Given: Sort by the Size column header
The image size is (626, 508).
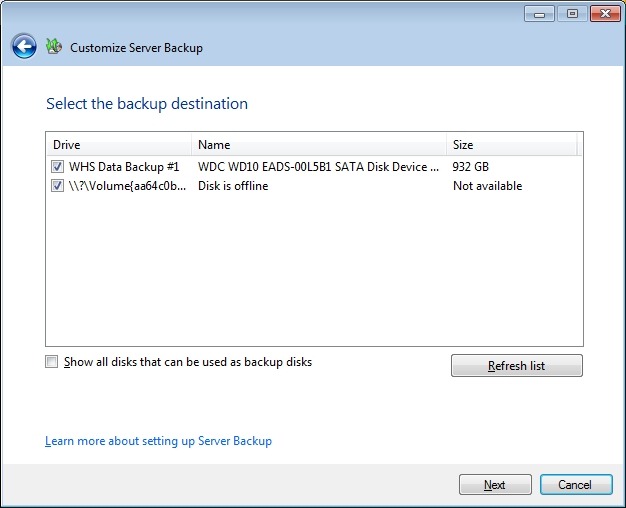Looking at the screenshot, I should [510, 145].
